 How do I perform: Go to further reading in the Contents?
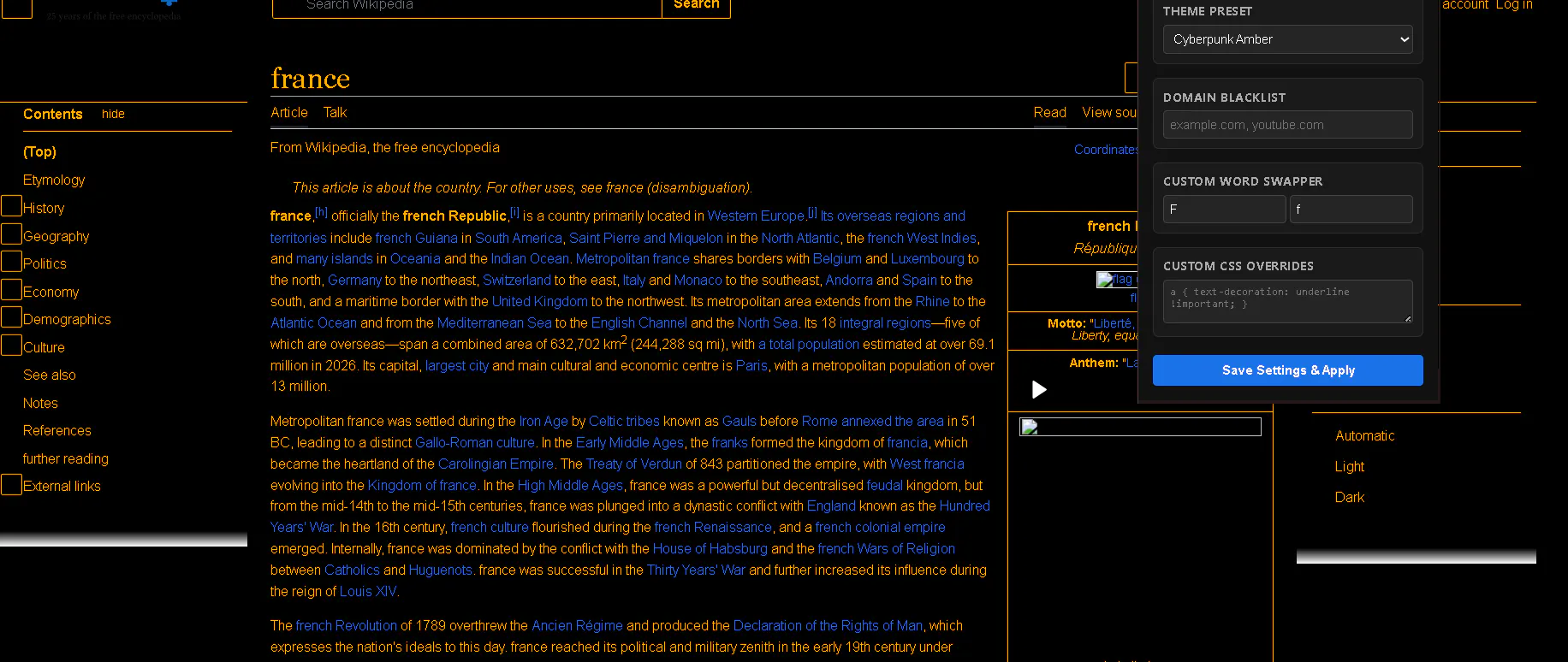point(66,458)
